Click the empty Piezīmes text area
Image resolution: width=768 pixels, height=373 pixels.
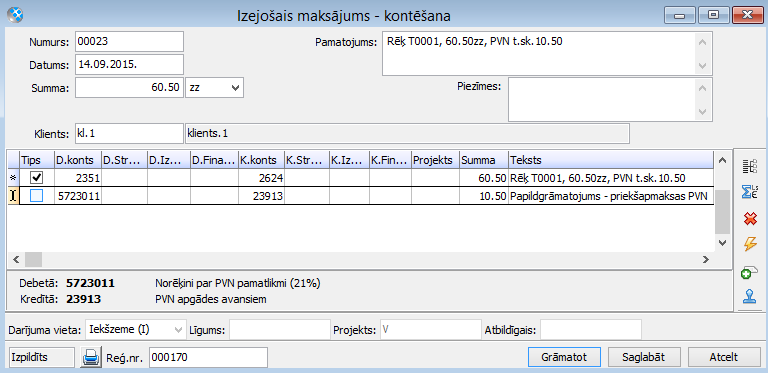[601, 99]
